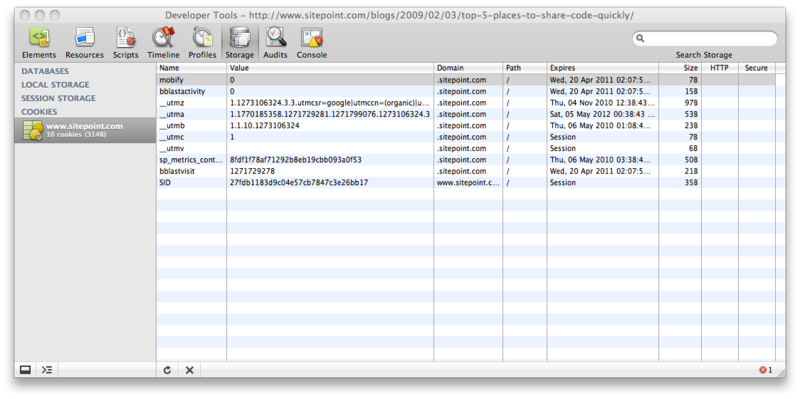
Task: Delete the selected cookie
Action: click(x=189, y=370)
